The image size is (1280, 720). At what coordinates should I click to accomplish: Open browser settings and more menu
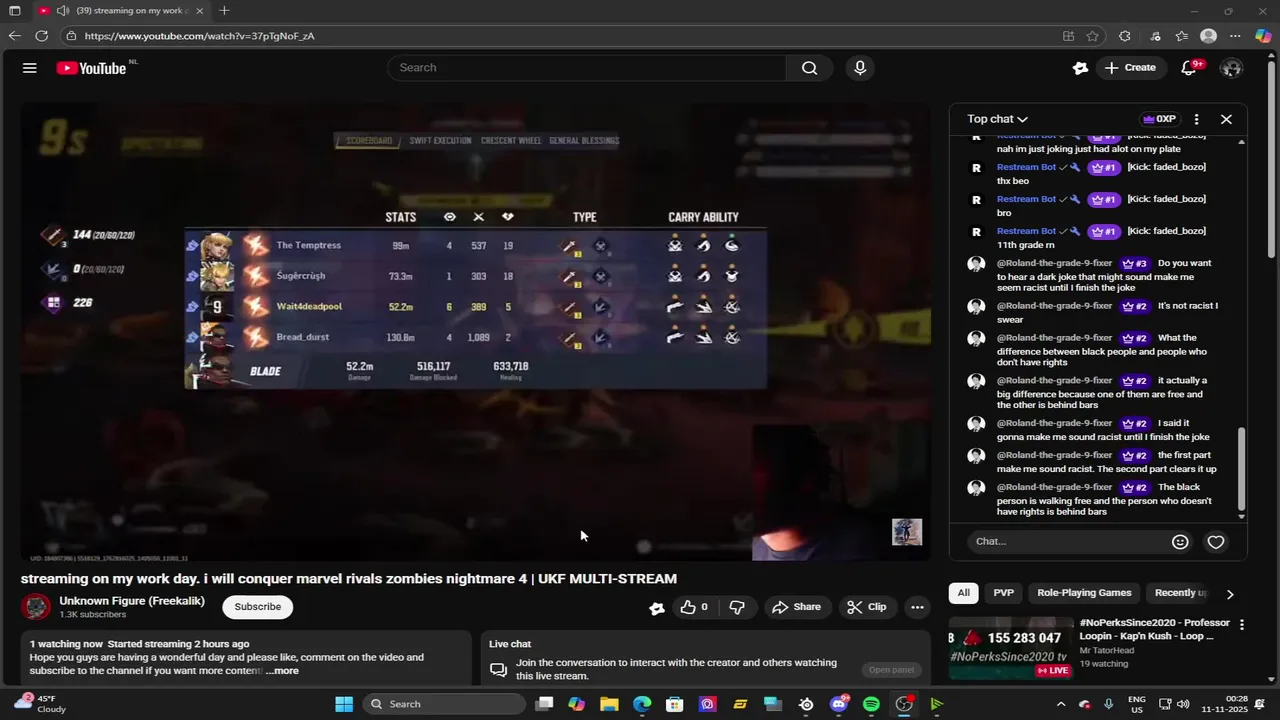[x=1235, y=36]
